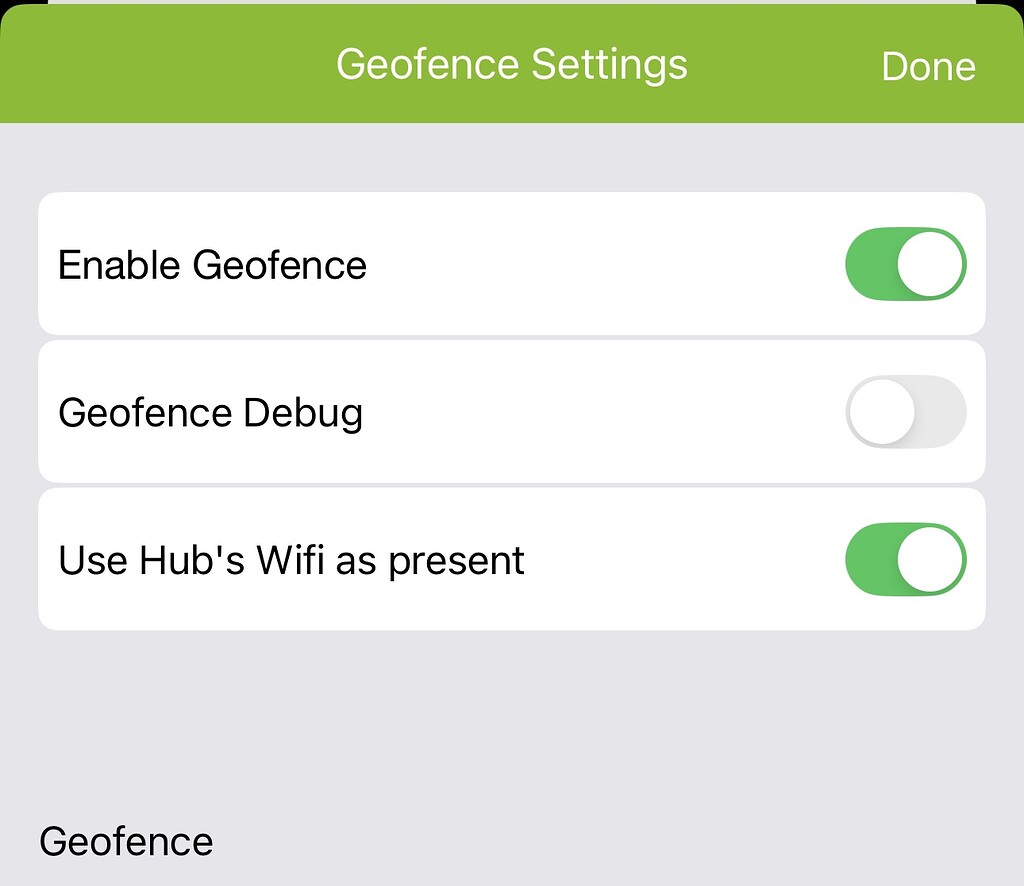Tap the Use Hub's Wifi label
The width and height of the screenshot is (1024, 886).
[x=291, y=560]
